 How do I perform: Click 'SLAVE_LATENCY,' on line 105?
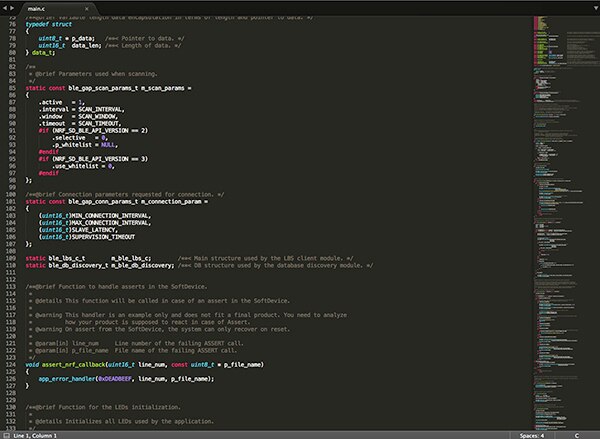[95, 230]
